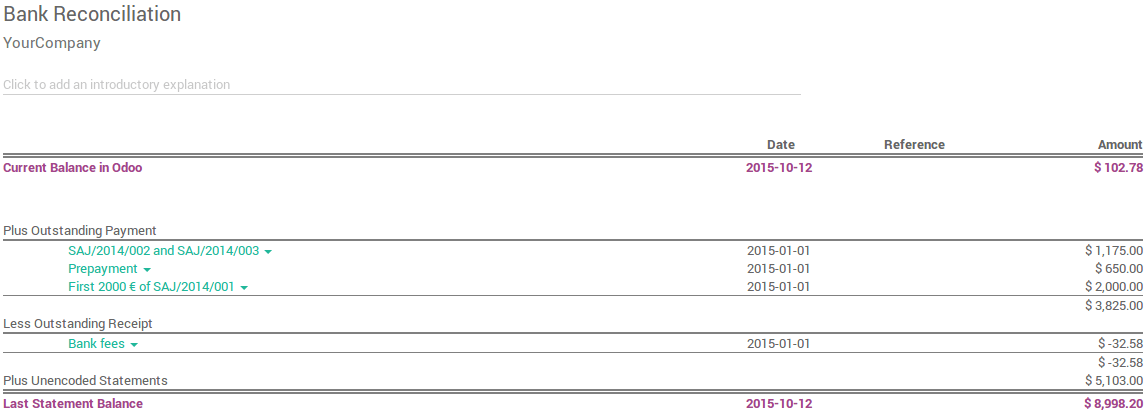Image resolution: width=1147 pixels, height=416 pixels.
Task: Select the Plus Unencoded Statements line
Action: coord(85,381)
